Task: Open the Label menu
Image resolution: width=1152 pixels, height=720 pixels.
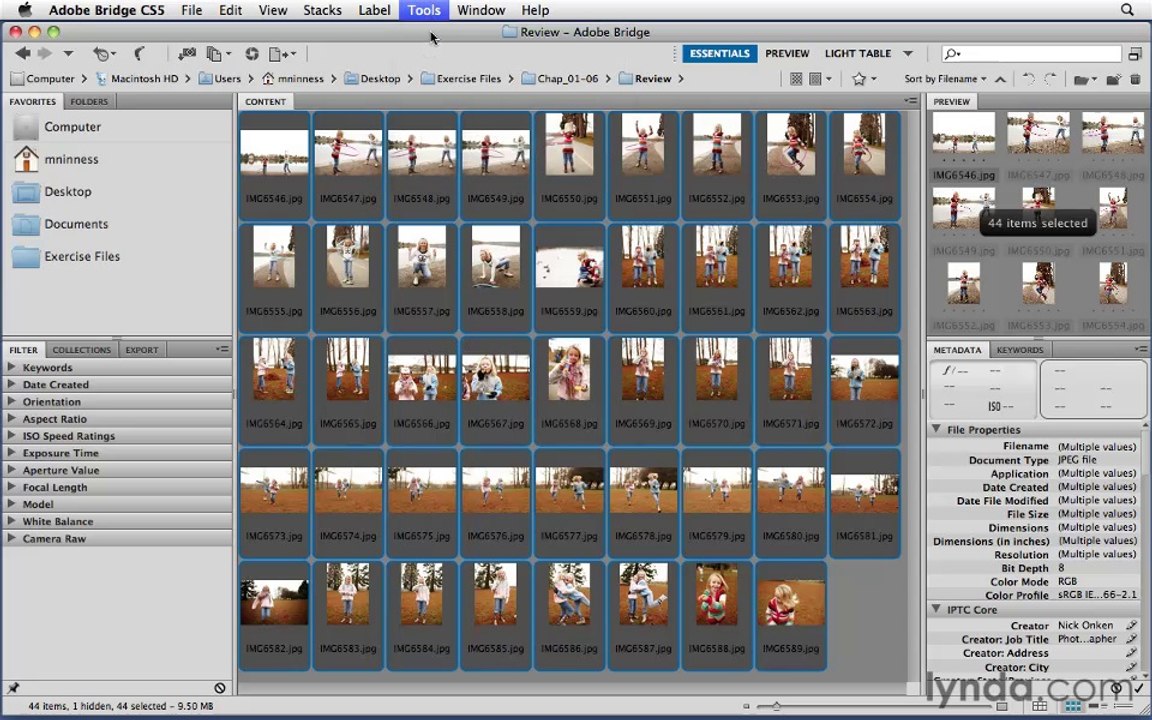Action: pos(374,10)
